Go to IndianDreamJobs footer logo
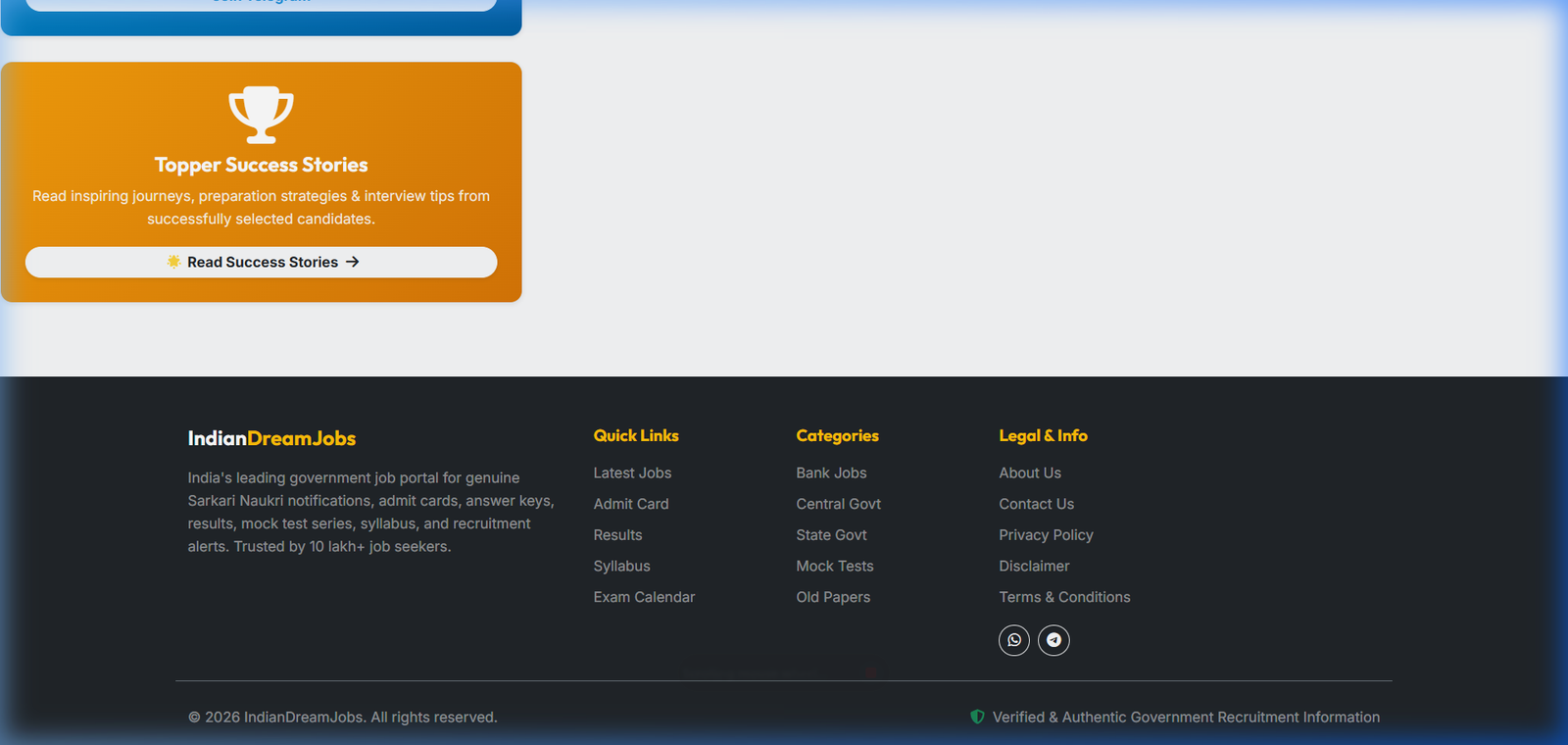1568x745 pixels. [271, 438]
